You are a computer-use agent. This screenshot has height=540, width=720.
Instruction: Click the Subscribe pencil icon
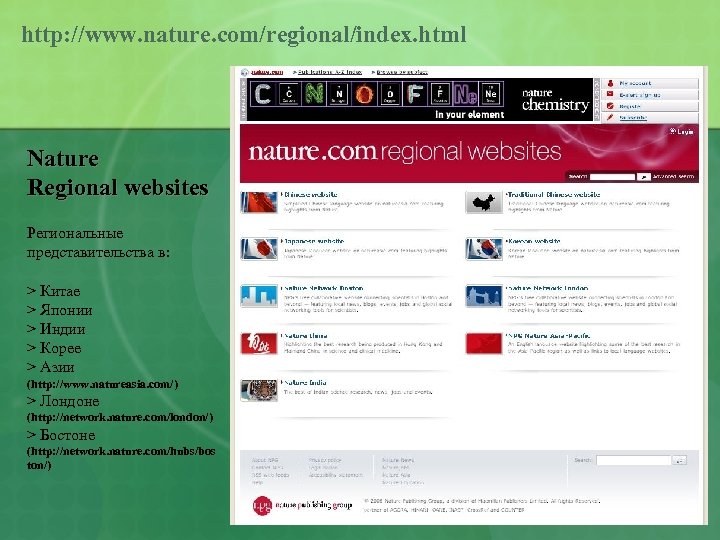tap(610, 118)
